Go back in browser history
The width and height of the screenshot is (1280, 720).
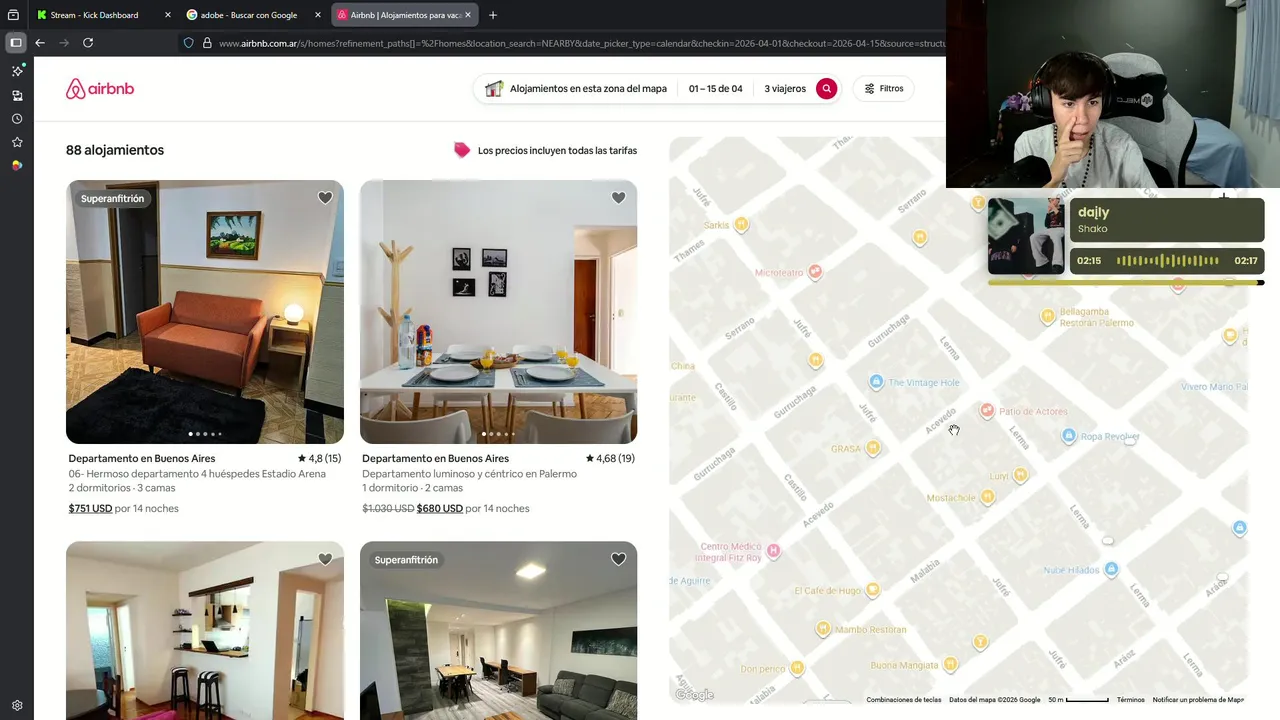[x=40, y=43]
